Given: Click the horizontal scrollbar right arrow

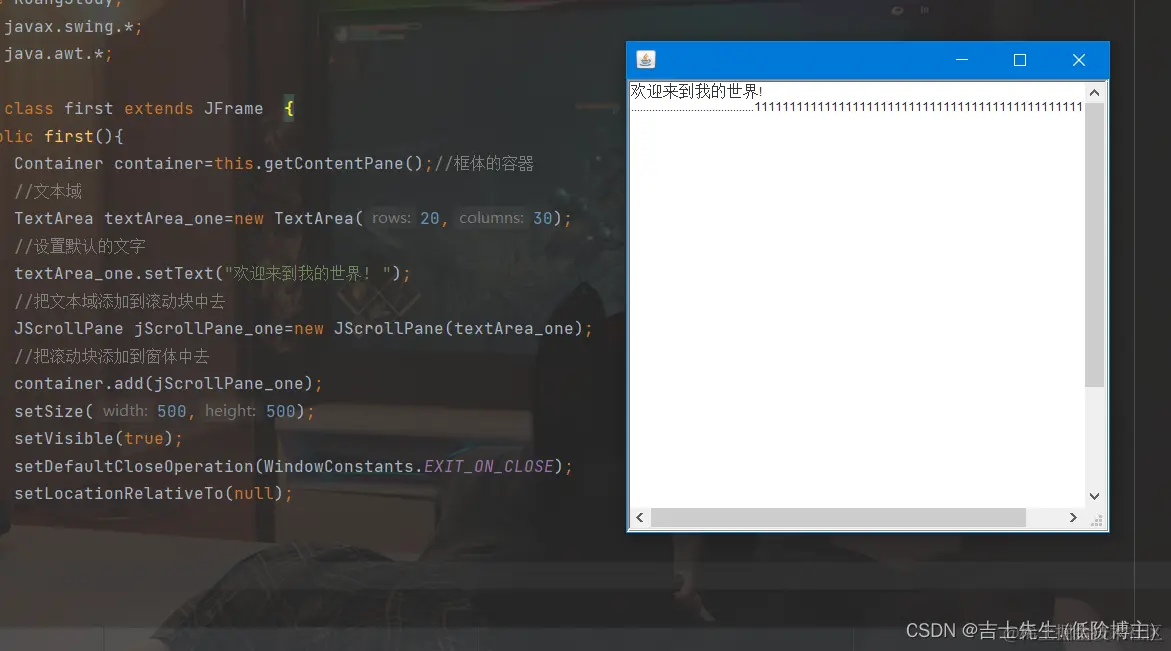Looking at the screenshot, I should coord(1073,517).
